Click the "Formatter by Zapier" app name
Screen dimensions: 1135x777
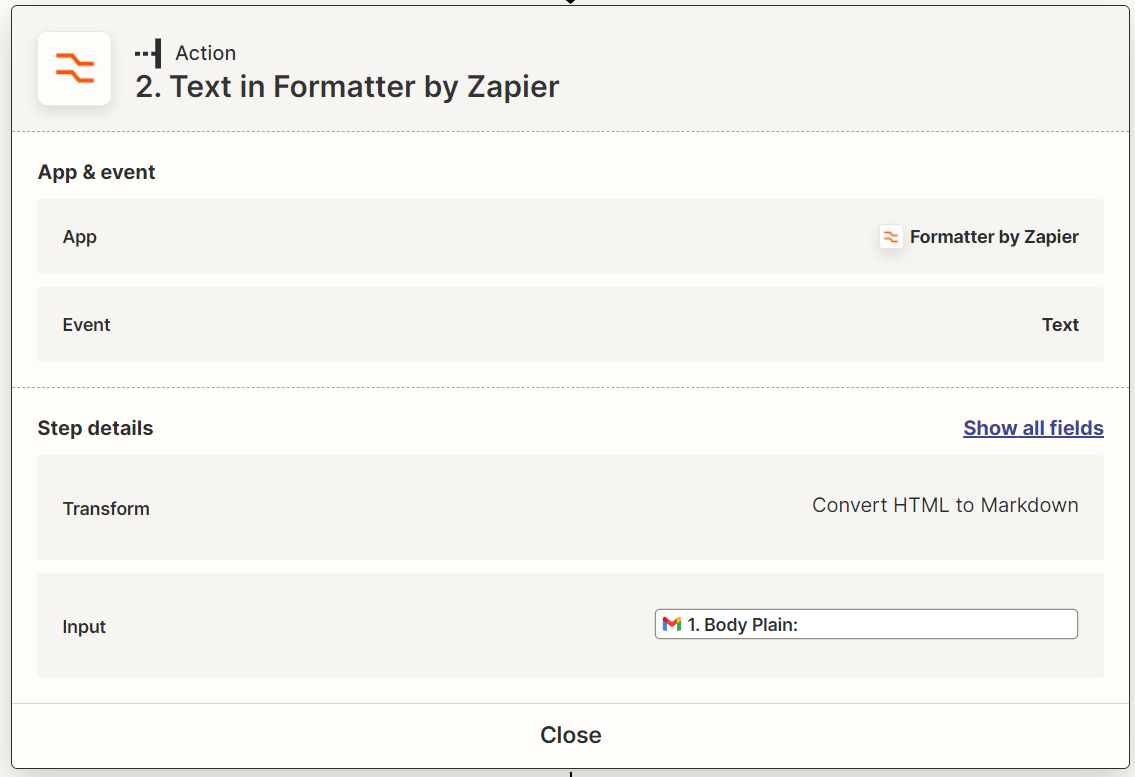(994, 237)
